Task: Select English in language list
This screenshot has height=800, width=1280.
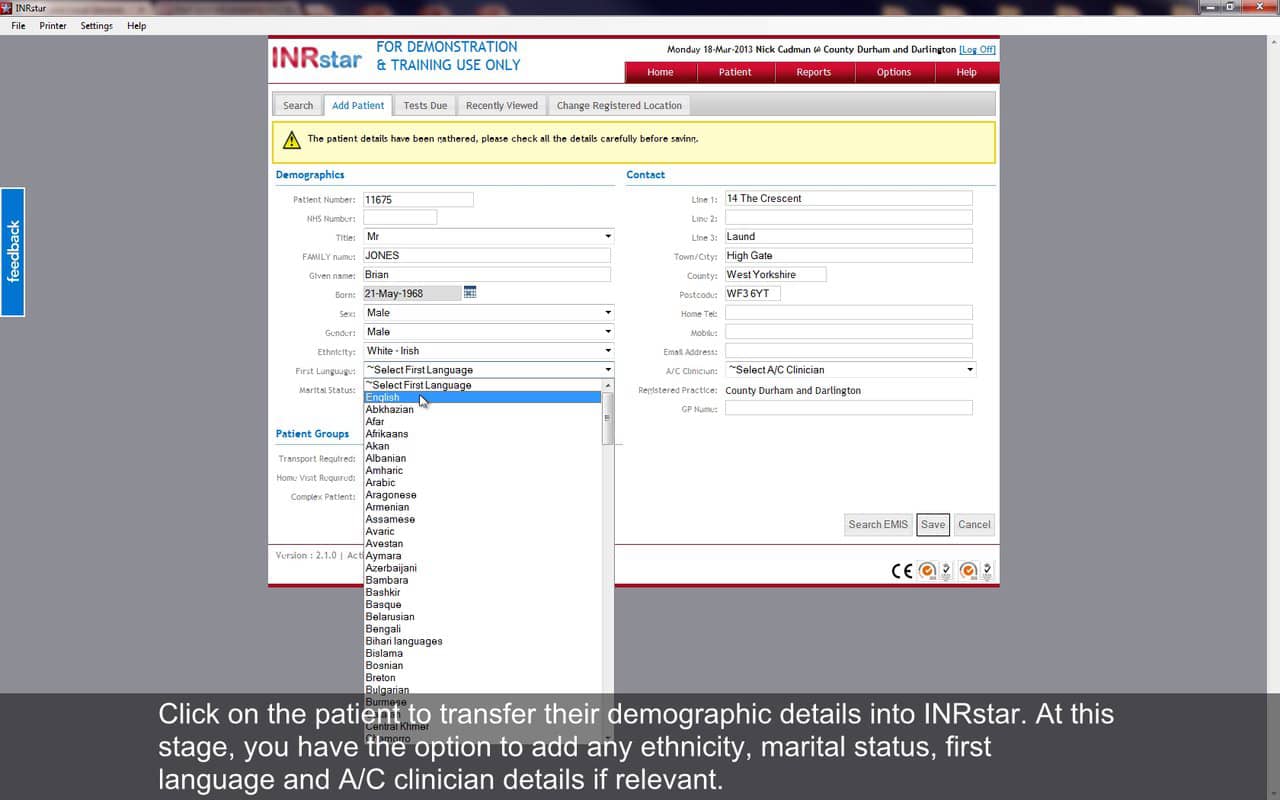Action: [x=482, y=397]
